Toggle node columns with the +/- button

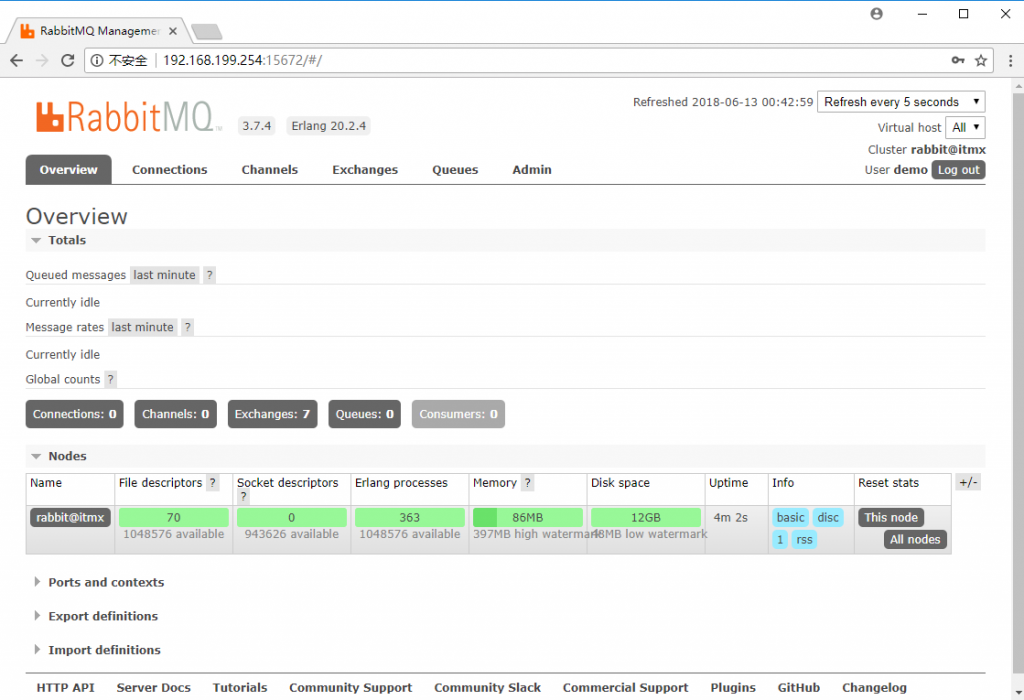coord(967,483)
